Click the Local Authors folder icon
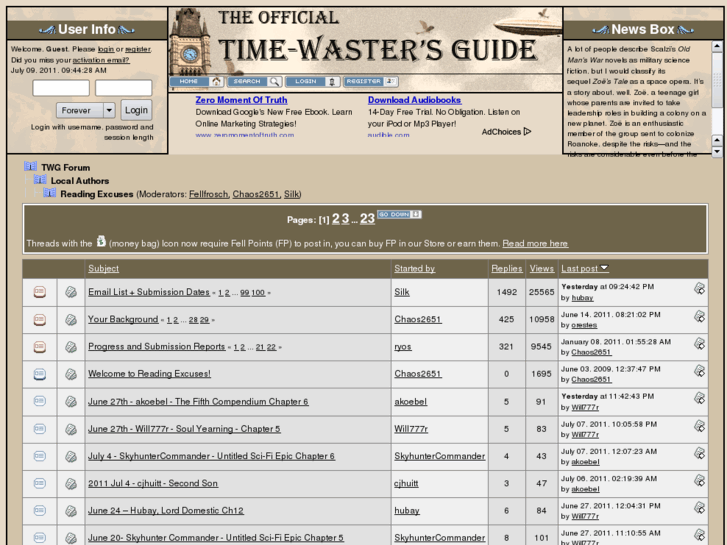The width and height of the screenshot is (727, 545). point(40,180)
